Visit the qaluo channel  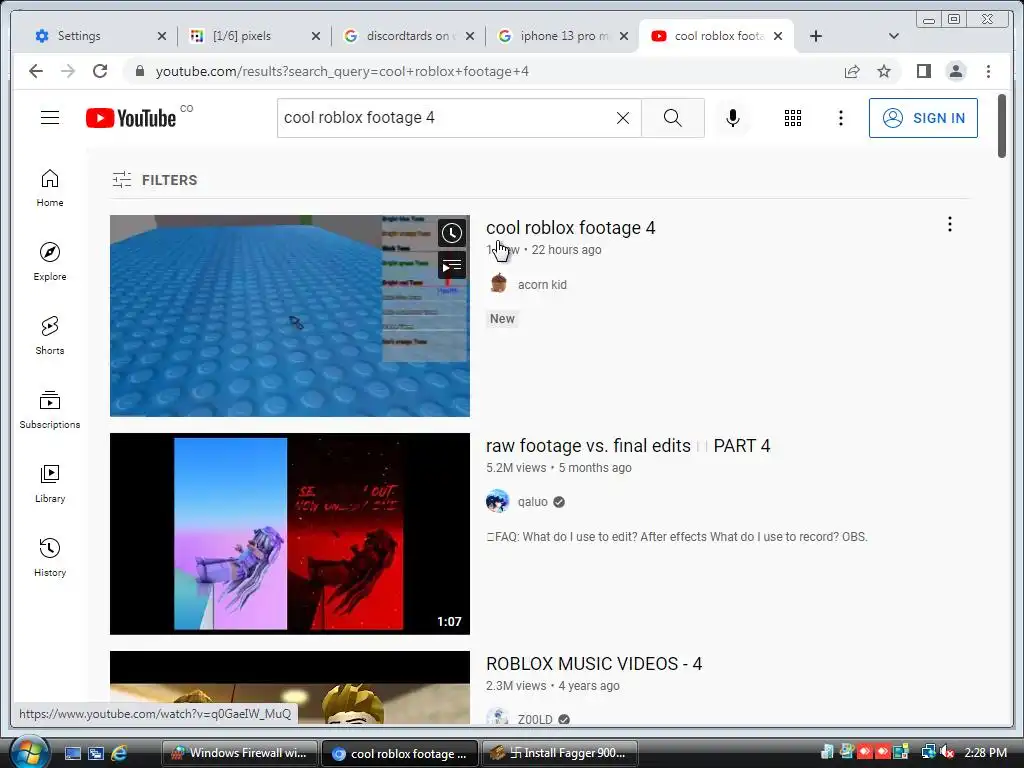(x=533, y=502)
